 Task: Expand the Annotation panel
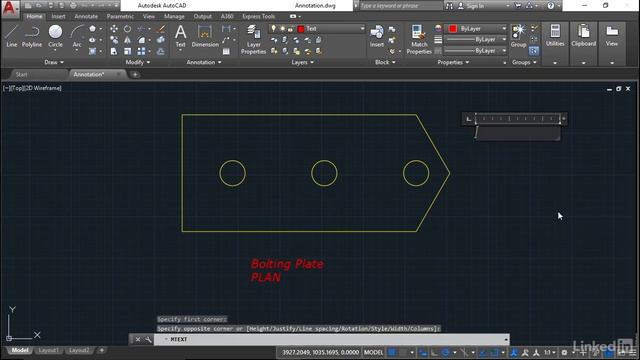point(204,62)
